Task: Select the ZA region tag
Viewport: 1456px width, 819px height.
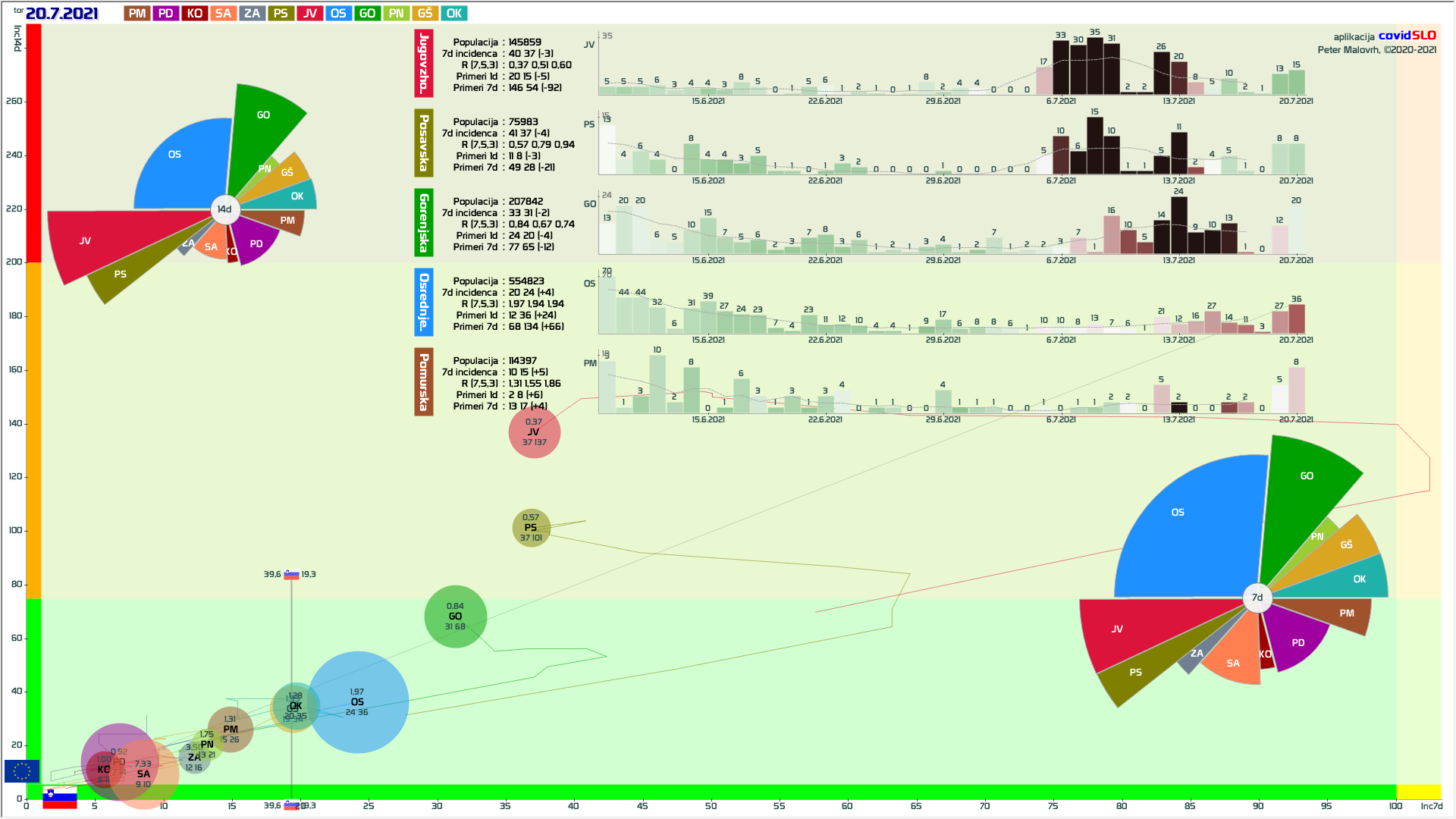Action: [252, 14]
